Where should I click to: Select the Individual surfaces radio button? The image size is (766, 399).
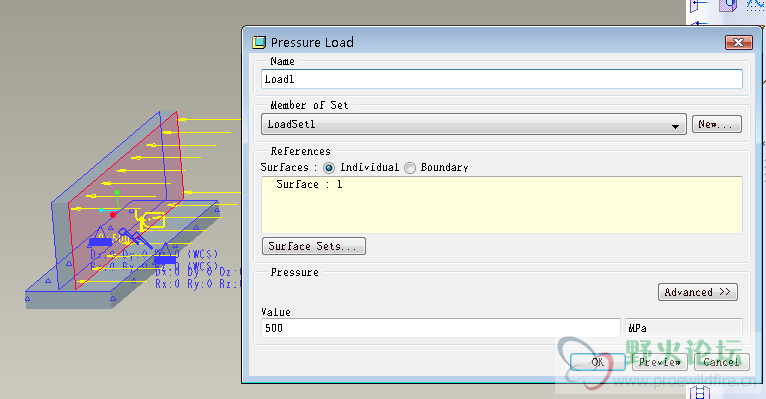(329, 168)
